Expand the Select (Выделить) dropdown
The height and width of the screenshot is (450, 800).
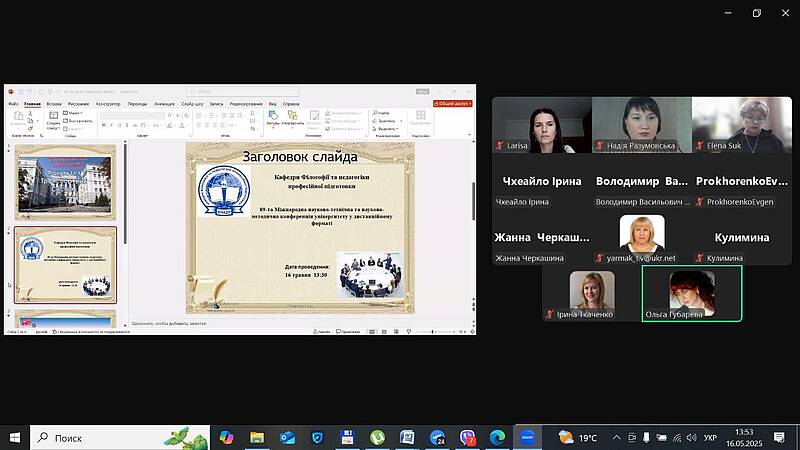387,127
